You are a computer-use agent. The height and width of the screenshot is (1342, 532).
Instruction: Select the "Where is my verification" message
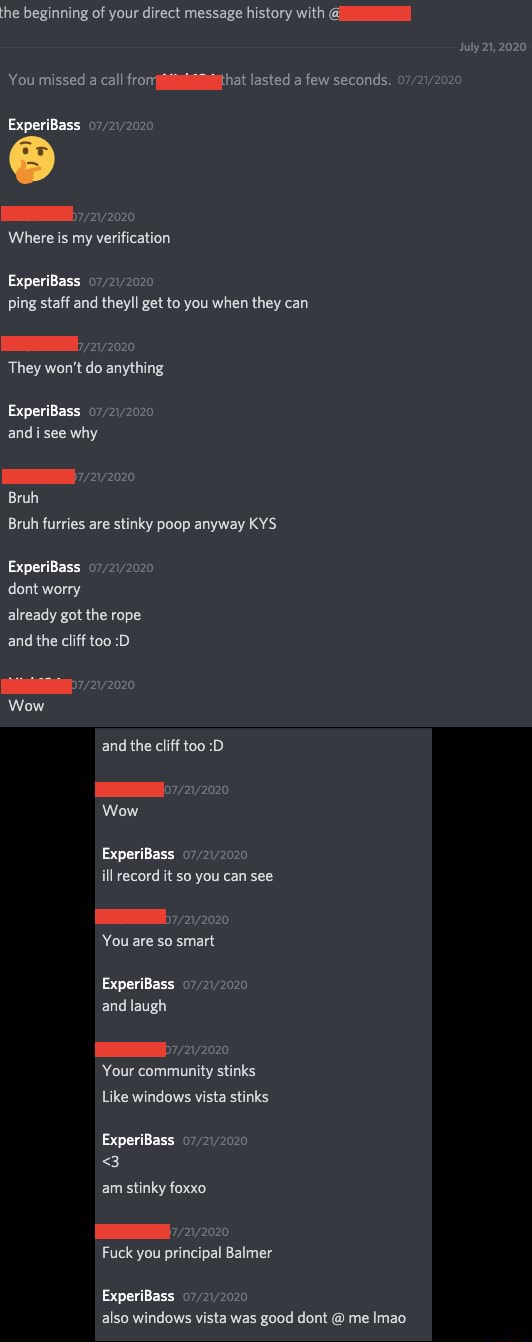click(89, 238)
